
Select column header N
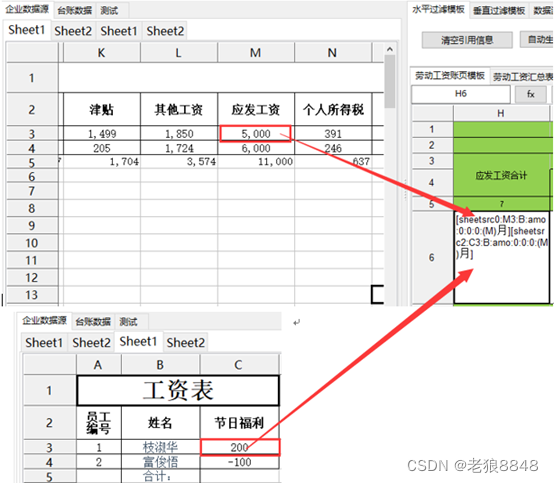pos(333,53)
